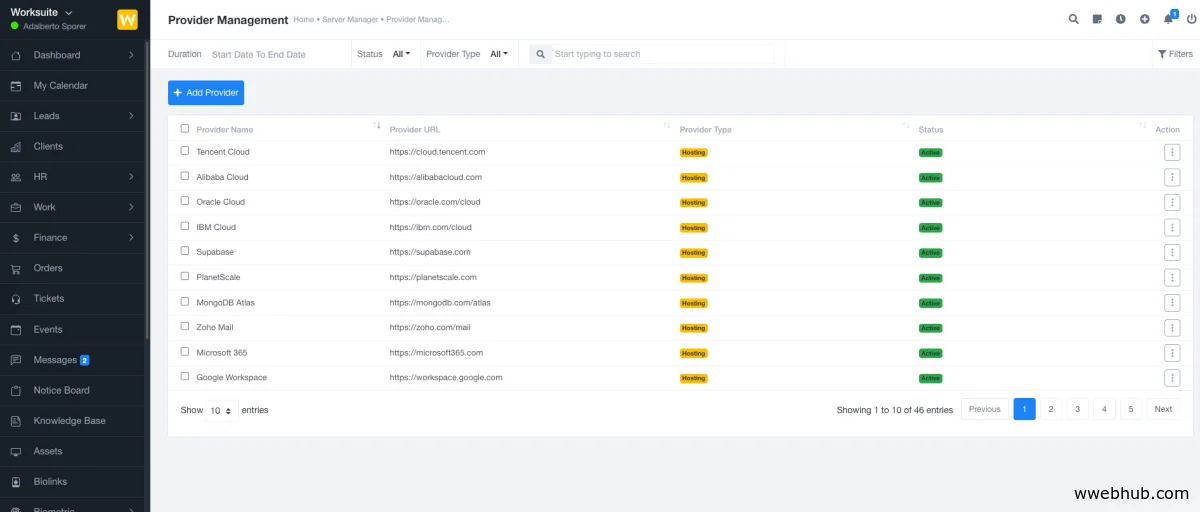Go to page 3 of results
The image size is (1200, 512).
pyautogui.click(x=1077, y=409)
